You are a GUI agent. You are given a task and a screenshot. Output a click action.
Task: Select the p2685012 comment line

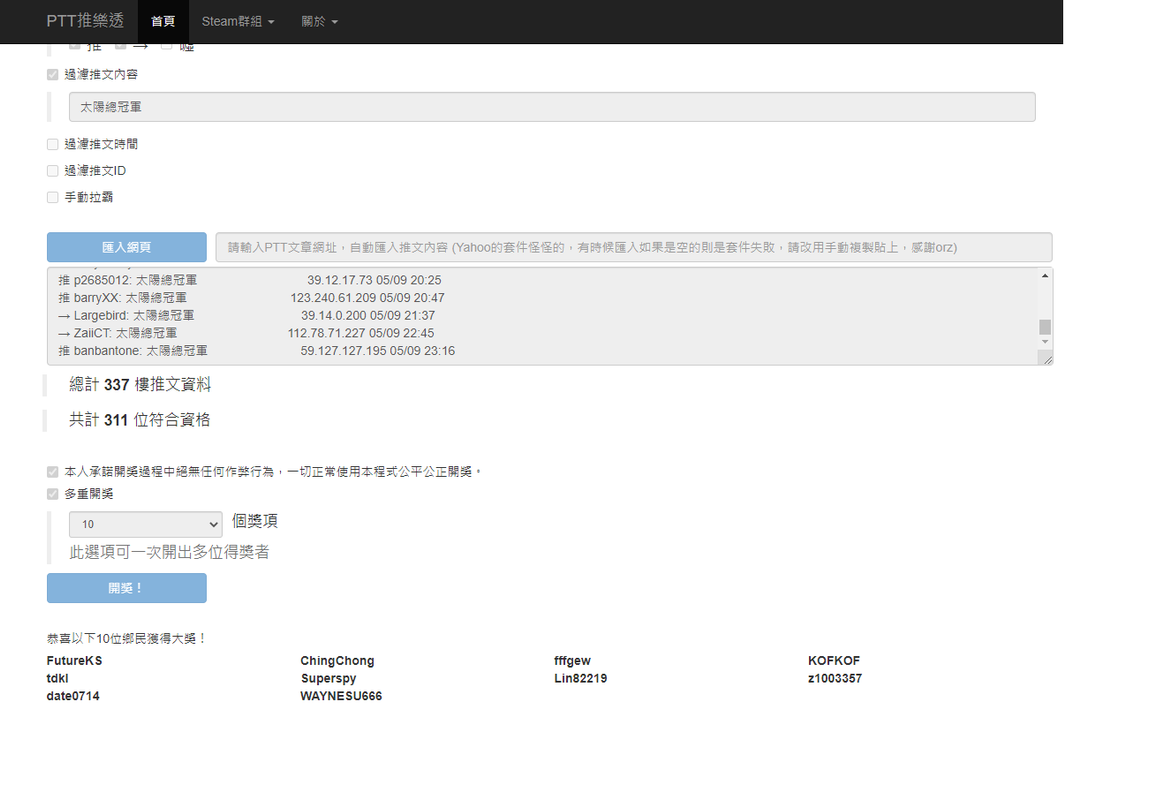click(250, 280)
